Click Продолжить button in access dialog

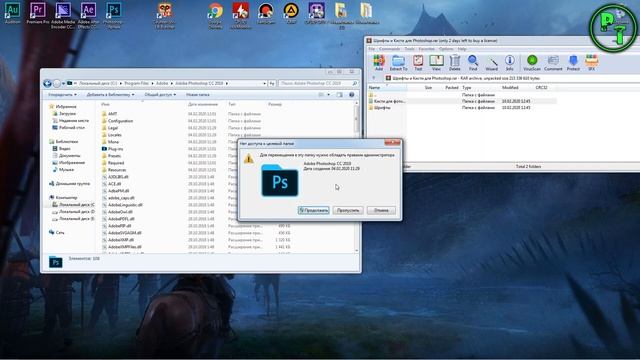click(x=313, y=210)
